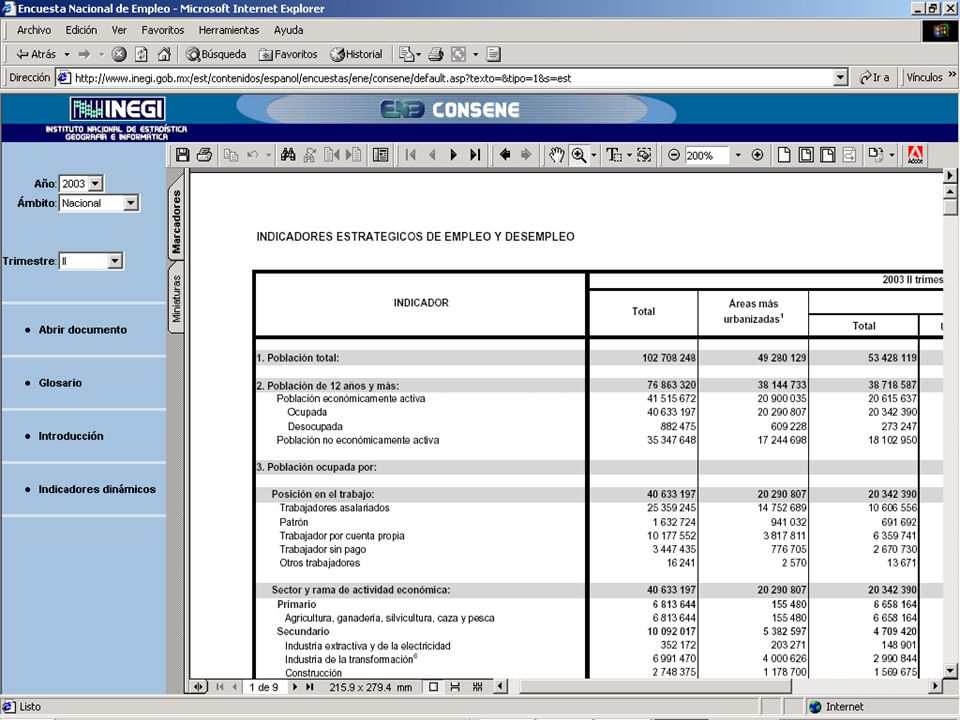Viewport: 960px width, 720px height.
Task: Click the IE Refresh button
Action: pyautogui.click(x=141, y=54)
